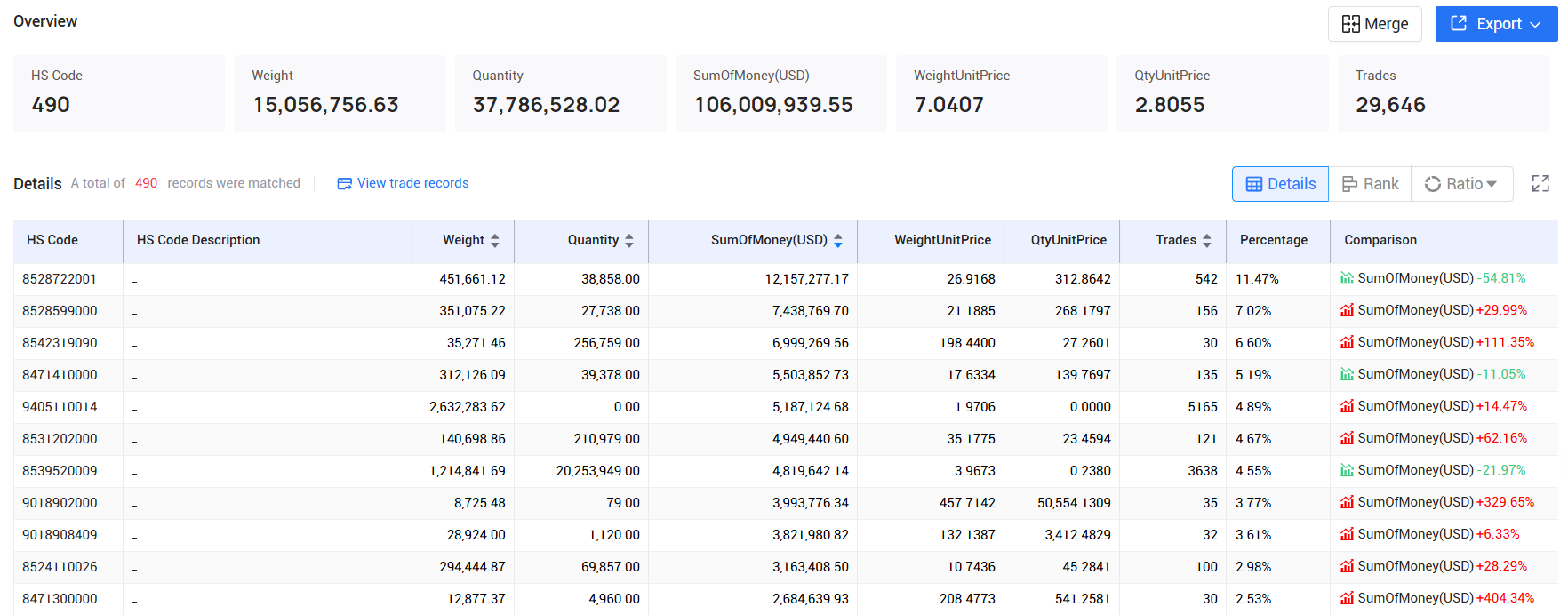Click comparison chart icon for 8471300000 row

(1348, 598)
